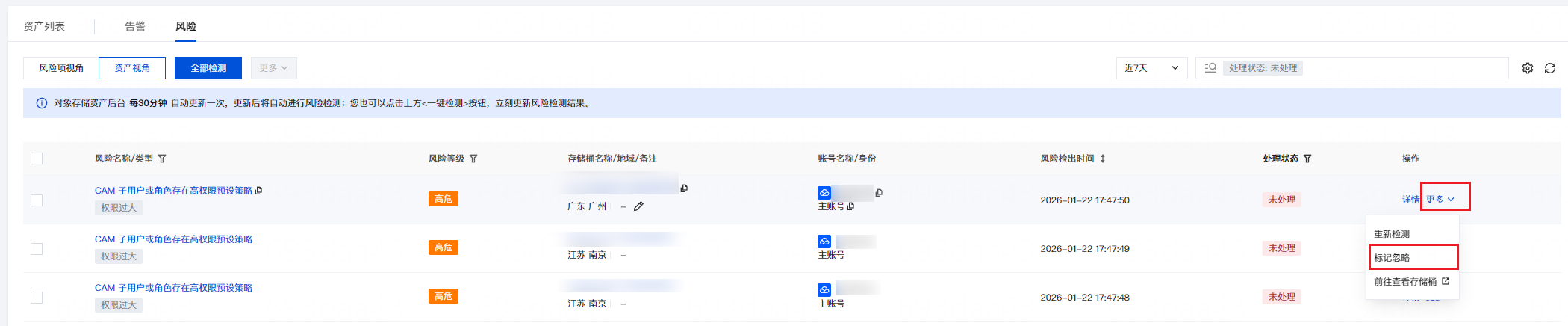The width and height of the screenshot is (1568, 326).
Task: Copy first row's risk name
Action: click(x=259, y=191)
